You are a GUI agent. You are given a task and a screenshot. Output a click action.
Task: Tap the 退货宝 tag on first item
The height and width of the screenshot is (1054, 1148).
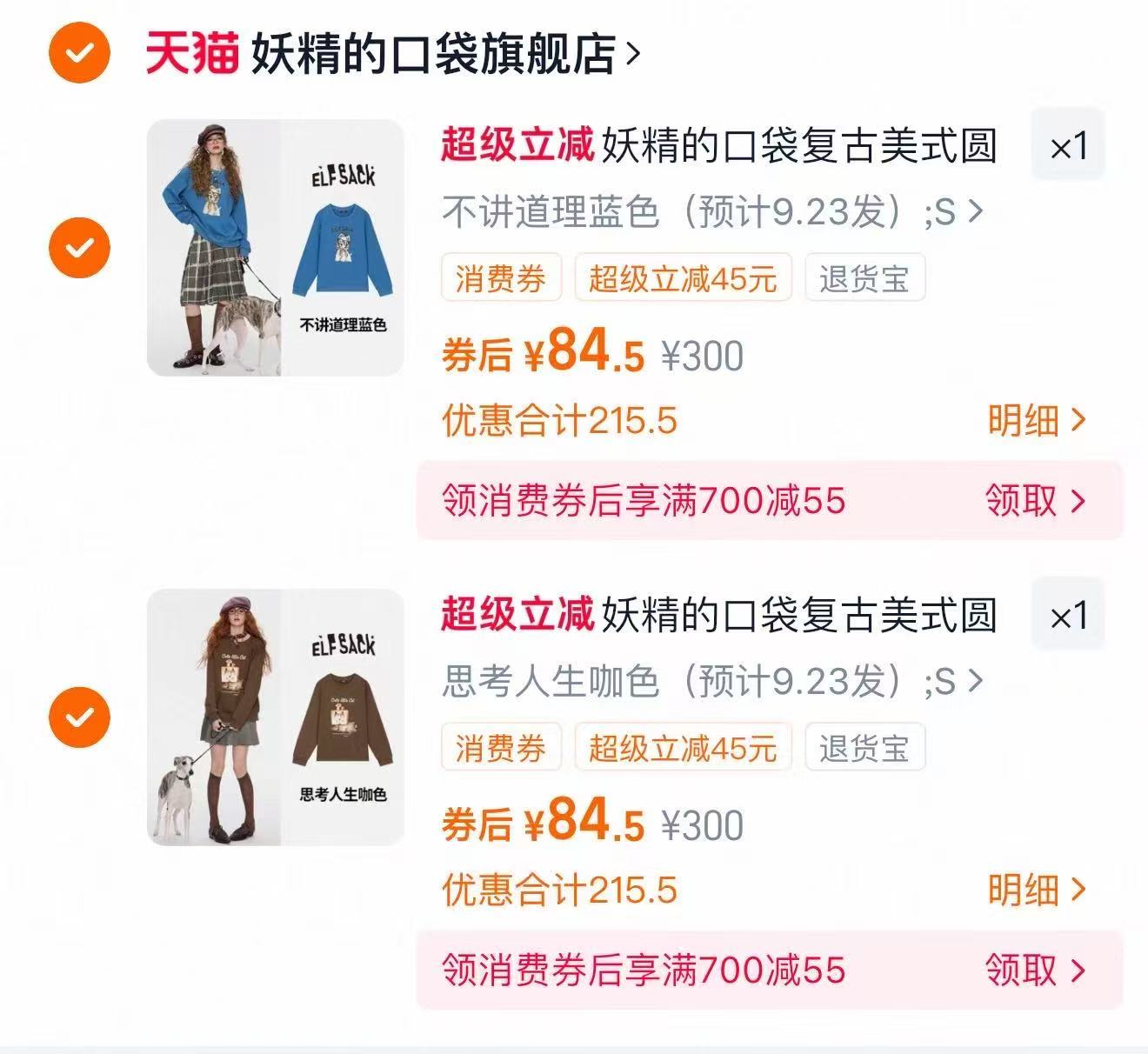864,278
